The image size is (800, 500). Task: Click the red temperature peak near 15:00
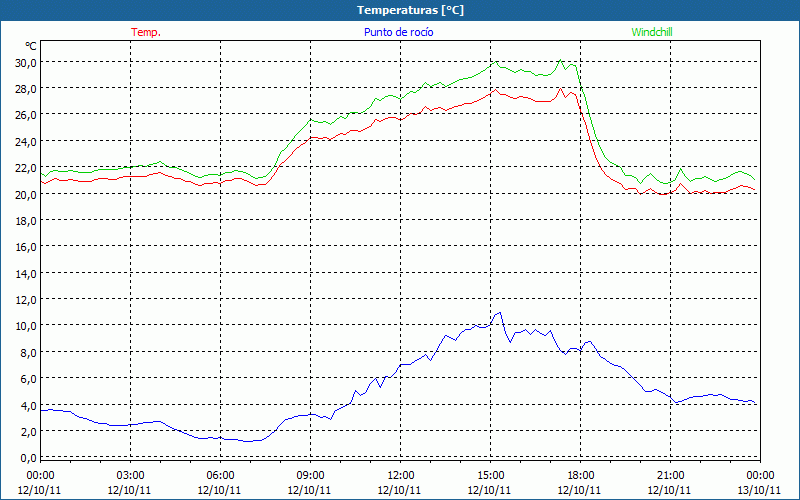tap(495, 90)
